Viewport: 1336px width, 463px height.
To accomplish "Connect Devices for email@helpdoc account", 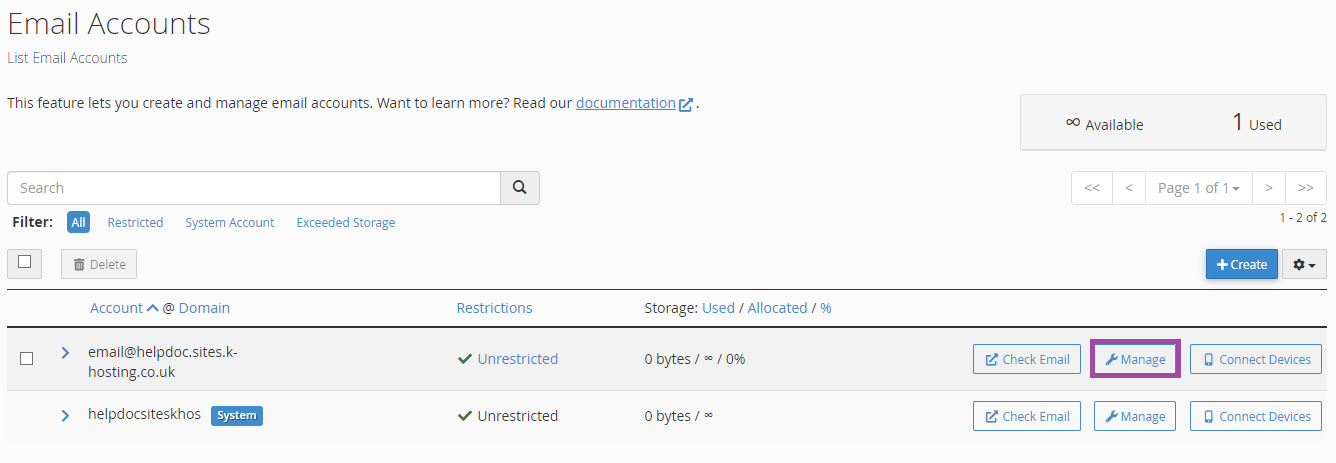I will coord(1256,359).
